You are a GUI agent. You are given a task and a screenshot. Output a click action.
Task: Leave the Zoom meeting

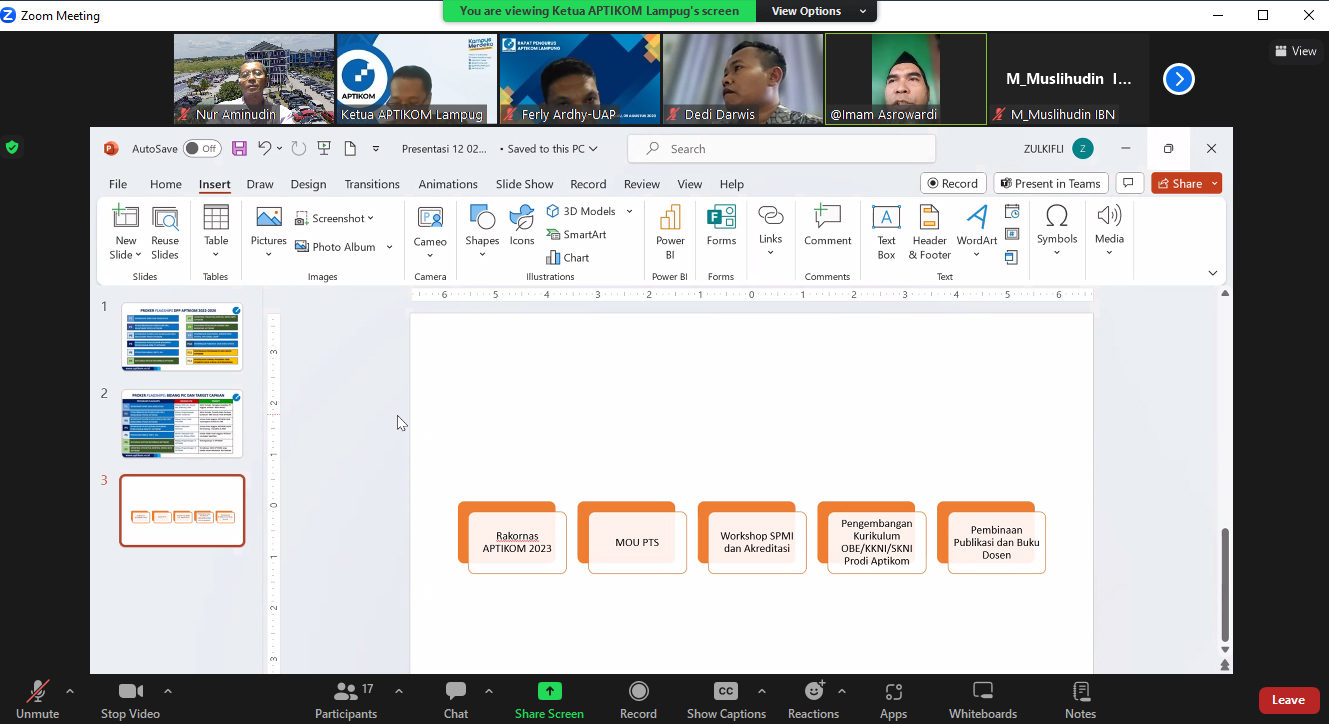(x=1288, y=700)
